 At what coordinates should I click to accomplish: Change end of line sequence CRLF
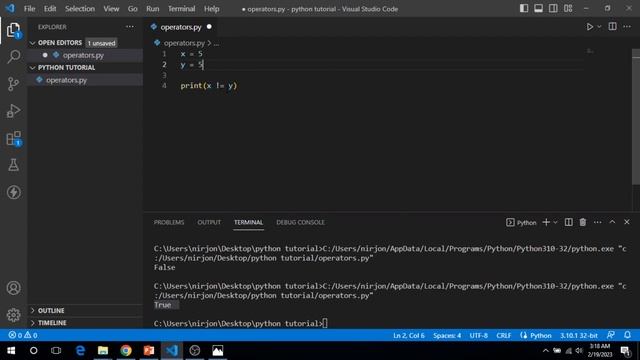503,335
